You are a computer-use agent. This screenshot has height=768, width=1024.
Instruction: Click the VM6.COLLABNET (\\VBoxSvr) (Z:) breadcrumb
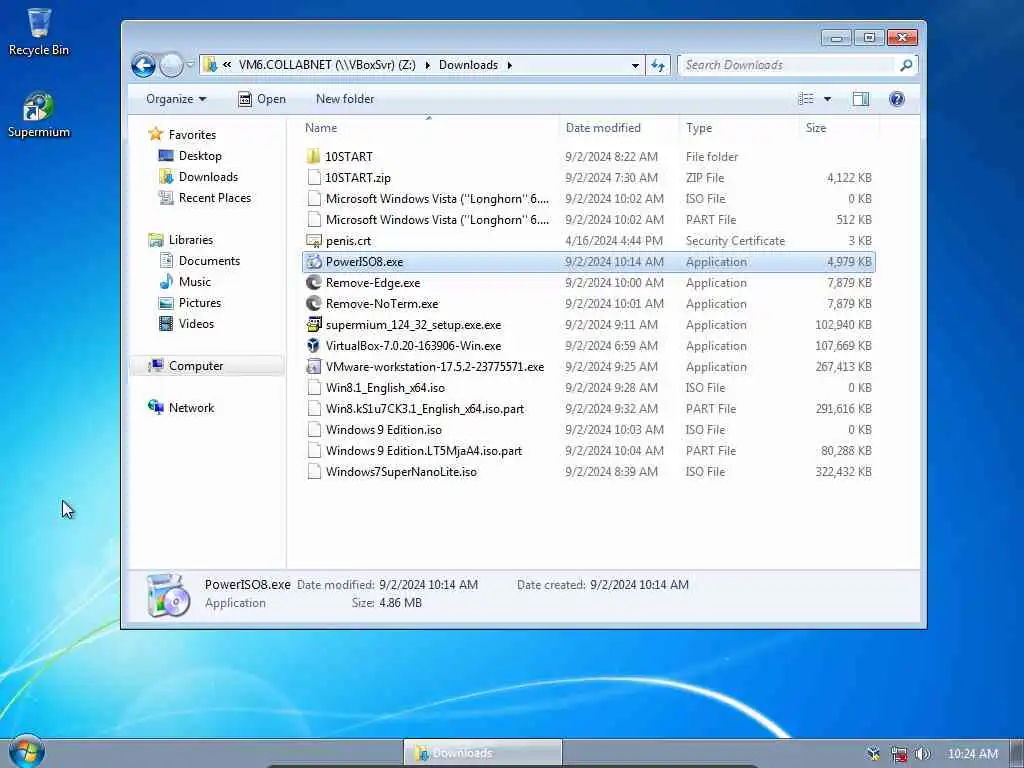327,65
